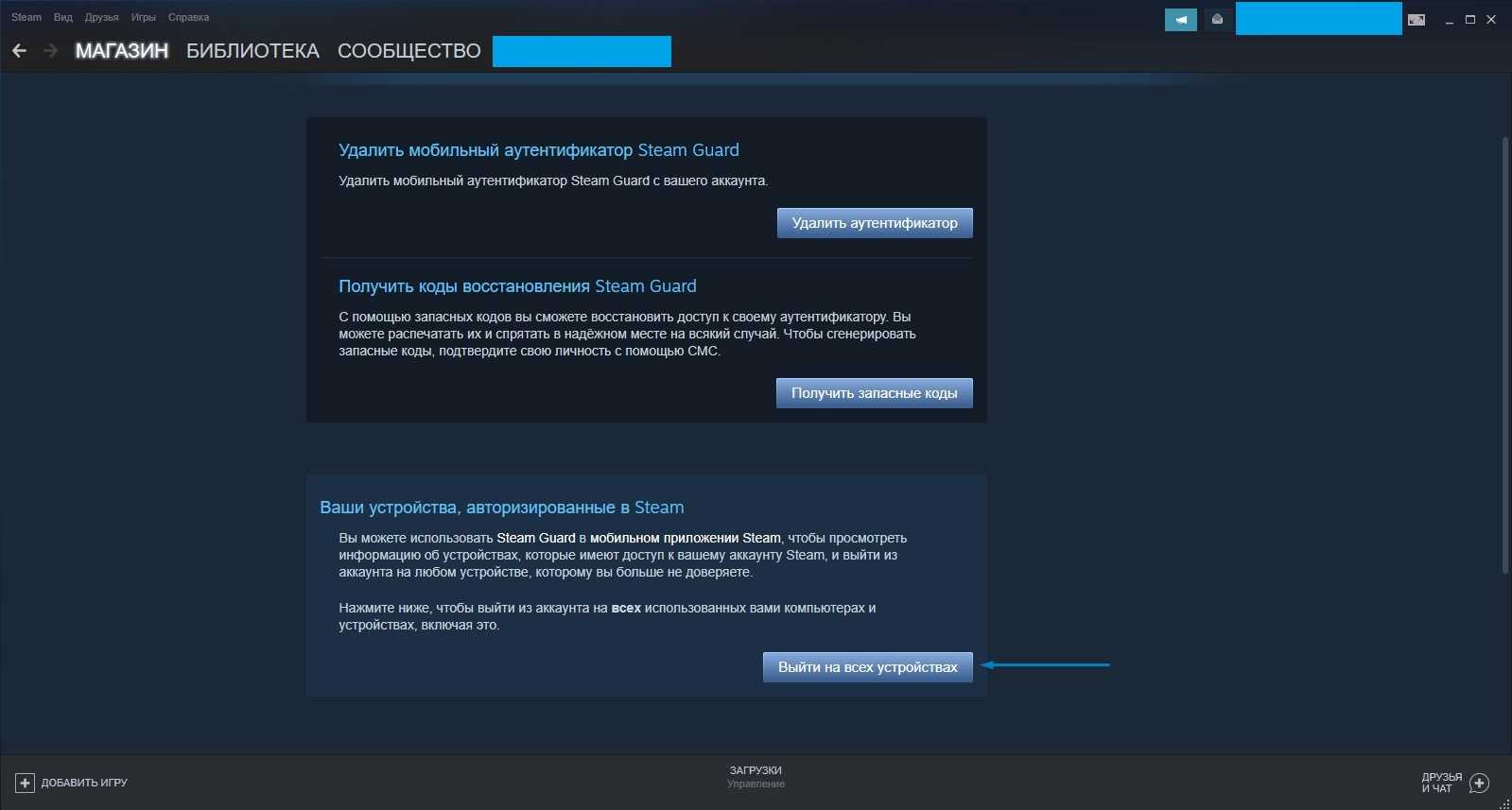Open the Вид menu
1512x810 pixels.
tap(62, 17)
